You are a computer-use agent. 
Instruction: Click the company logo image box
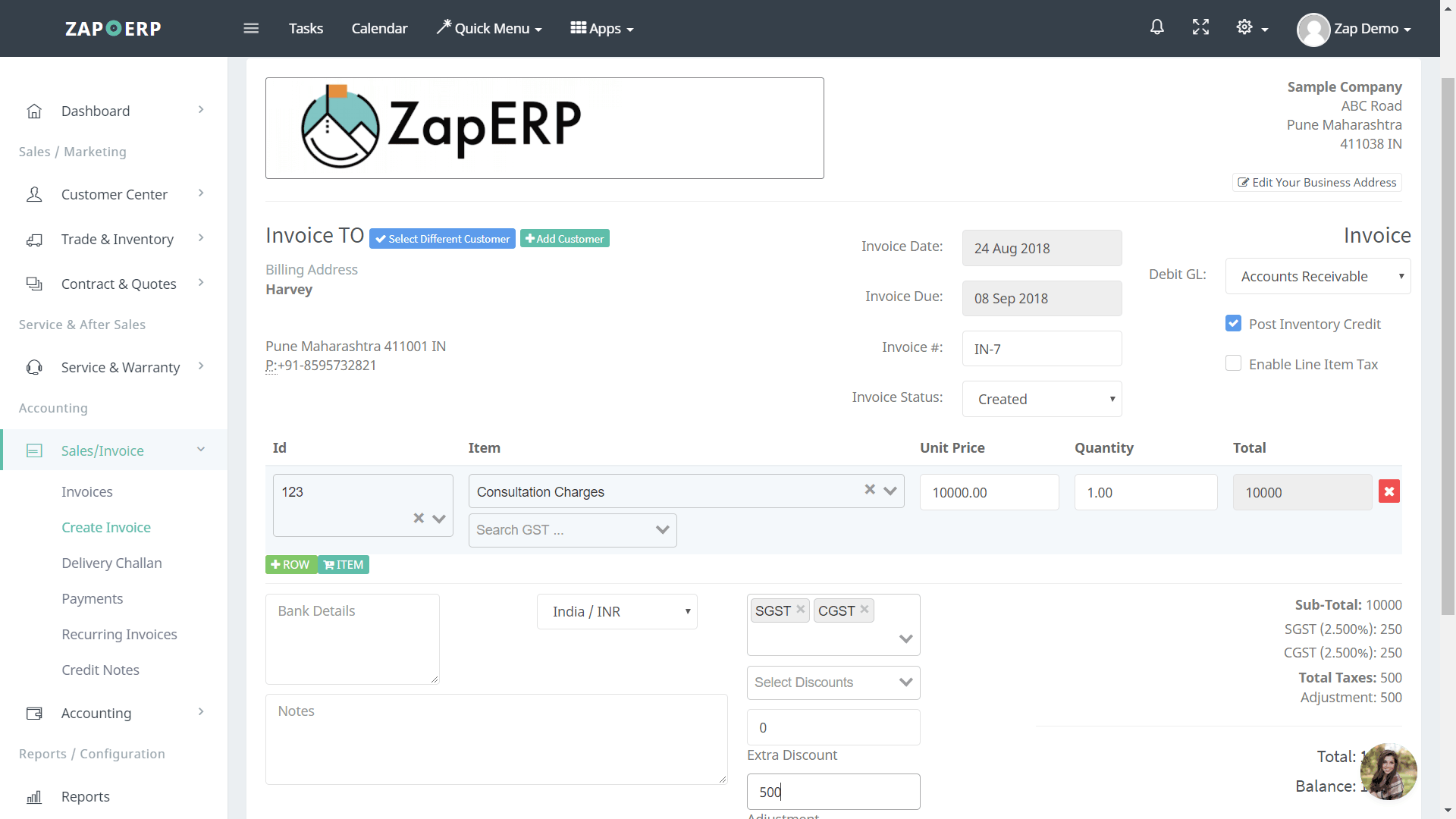point(544,128)
